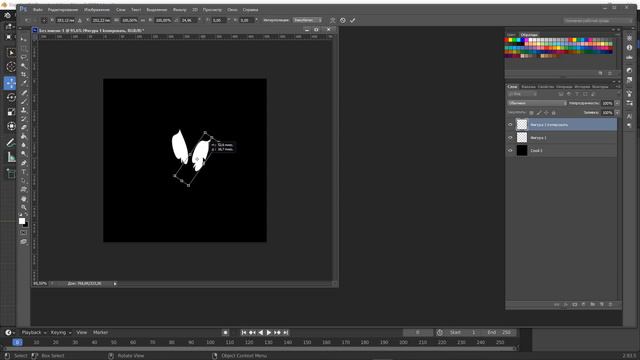Screen dimensions: 640x360
Task: Select the Select Box tool in Blender
Action: click(11, 53)
